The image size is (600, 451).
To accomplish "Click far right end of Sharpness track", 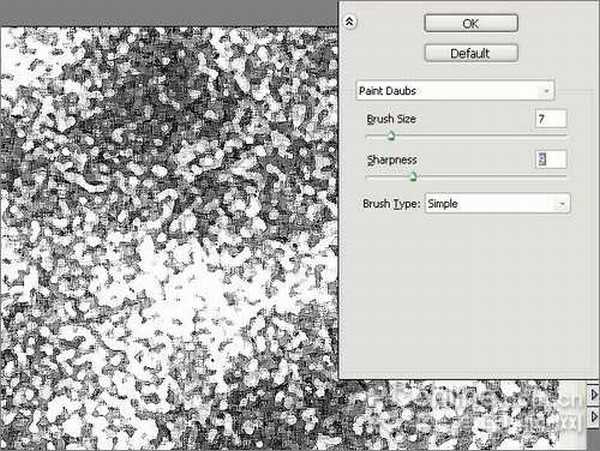I will (x=565, y=176).
